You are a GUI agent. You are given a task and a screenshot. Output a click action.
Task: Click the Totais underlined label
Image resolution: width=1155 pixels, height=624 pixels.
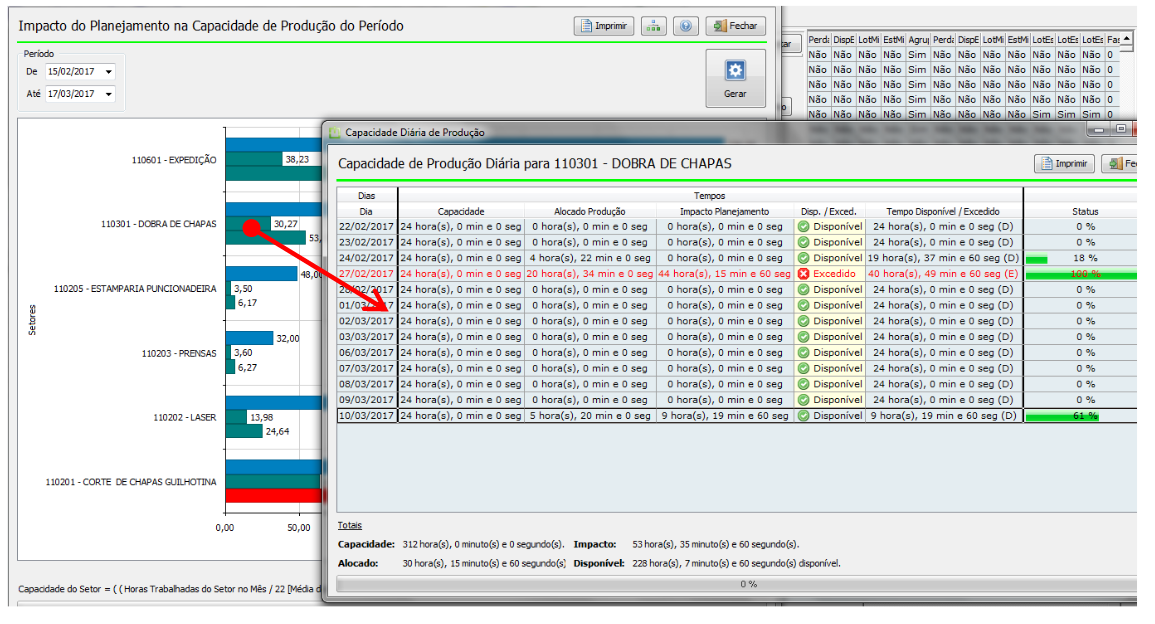click(349, 525)
